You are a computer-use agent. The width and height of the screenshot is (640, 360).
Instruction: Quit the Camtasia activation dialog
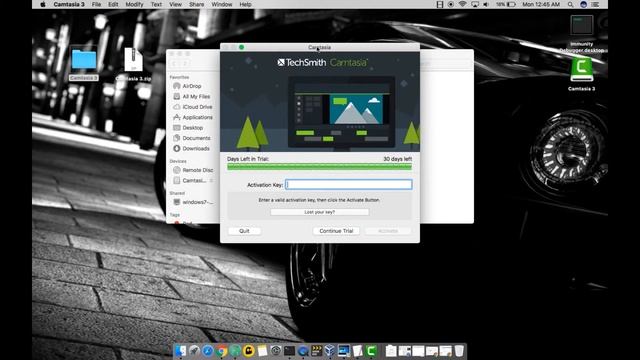[244, 231]
